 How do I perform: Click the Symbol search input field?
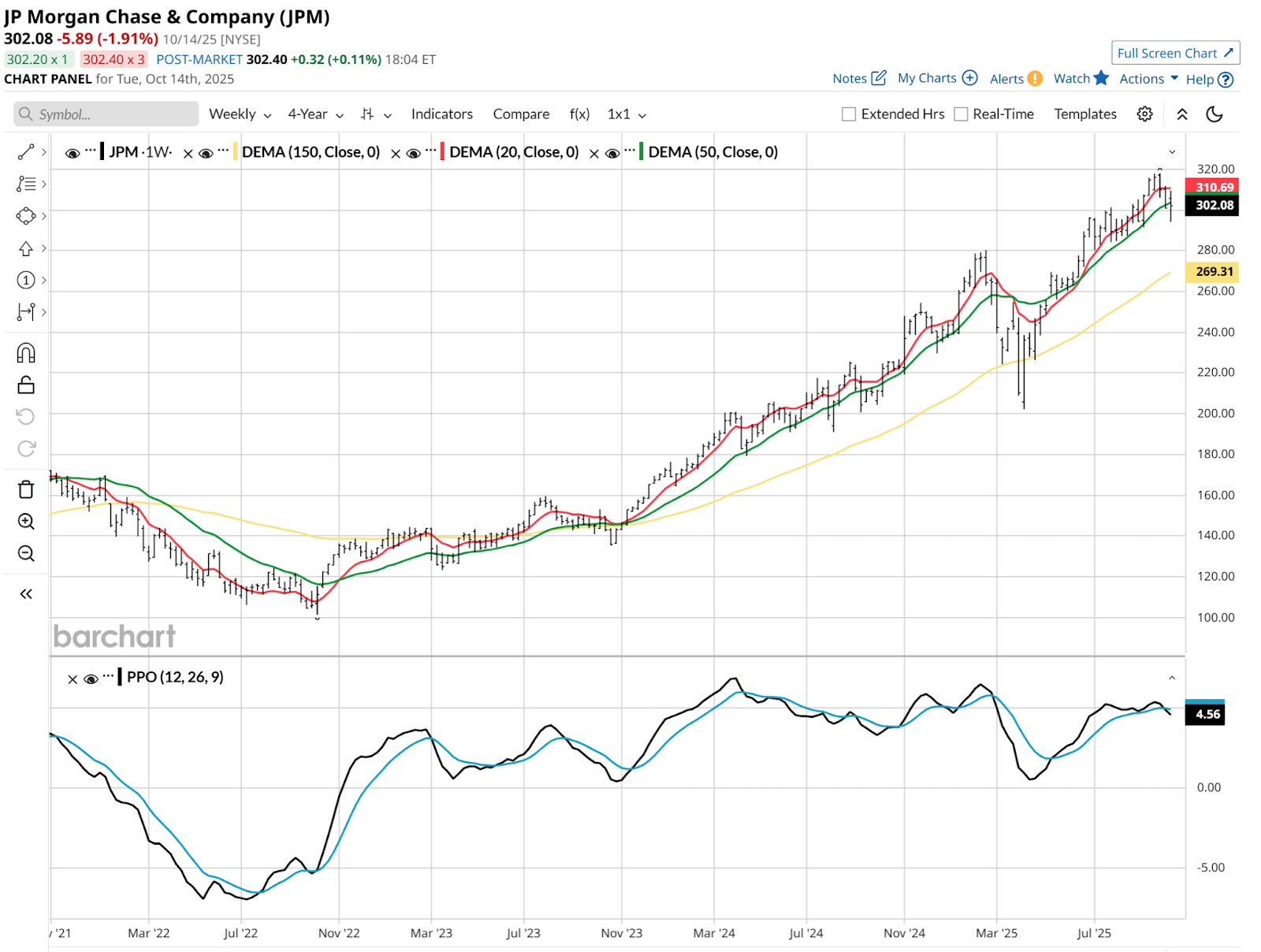coord(106,114)
